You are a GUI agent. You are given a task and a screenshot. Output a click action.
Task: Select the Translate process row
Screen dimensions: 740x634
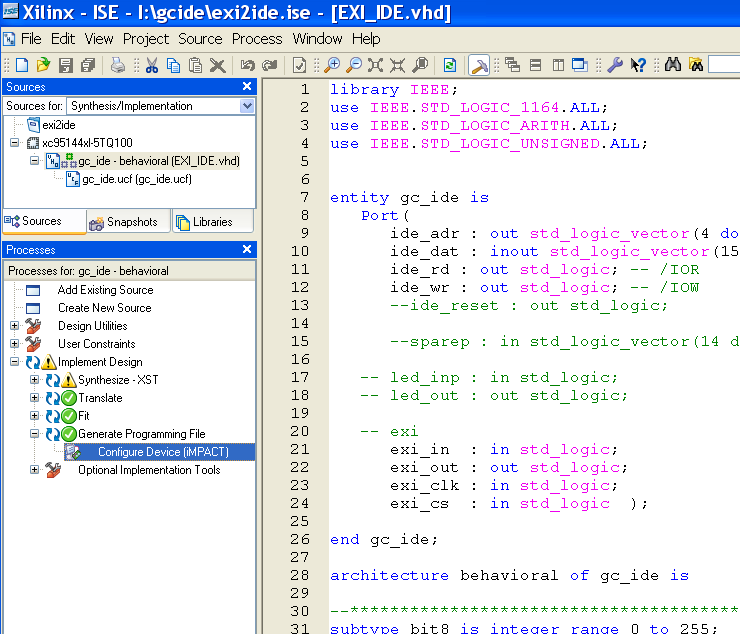pyautogui.click(x=100, y=398)
